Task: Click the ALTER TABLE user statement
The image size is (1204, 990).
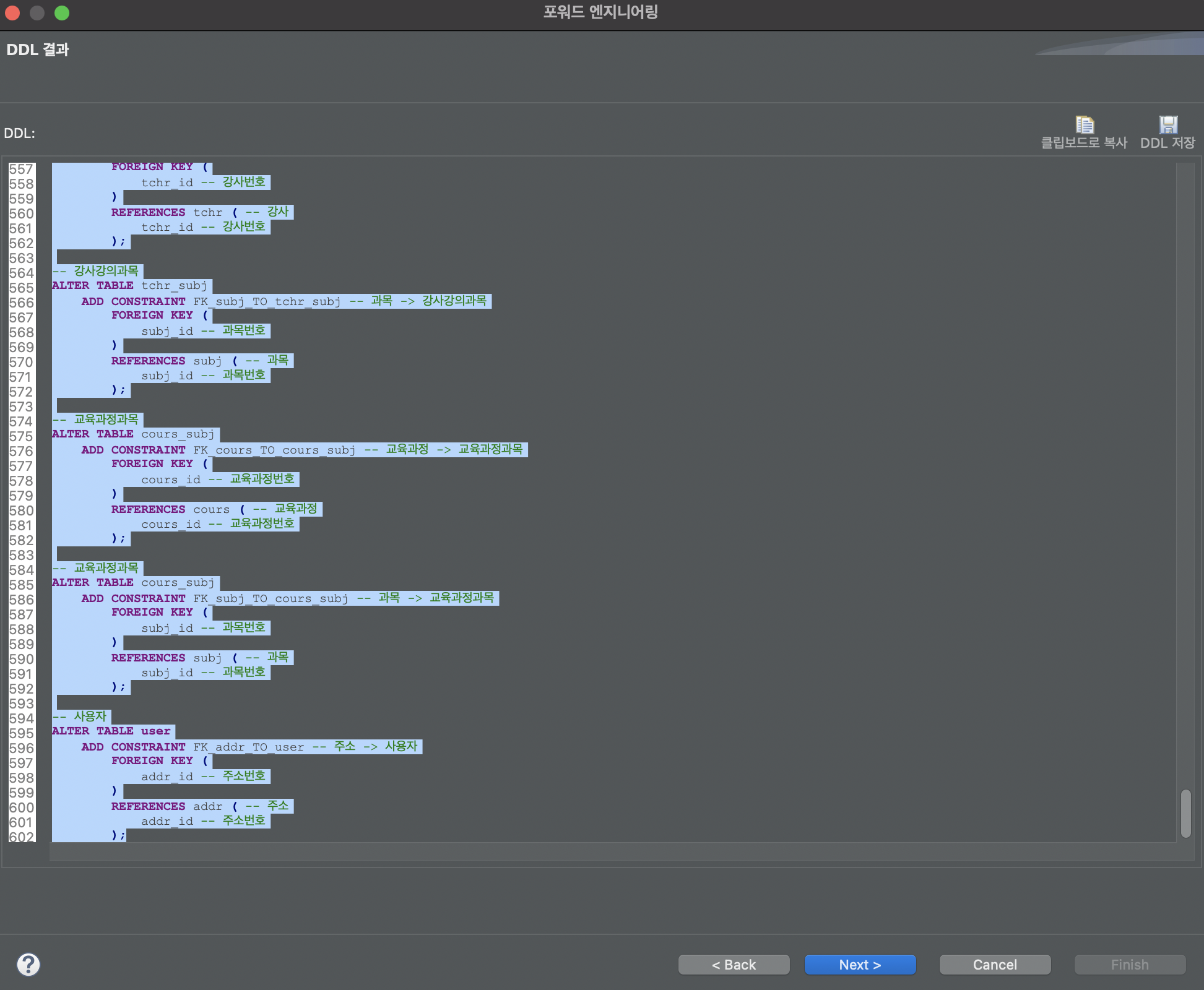Action: (111, 731)
